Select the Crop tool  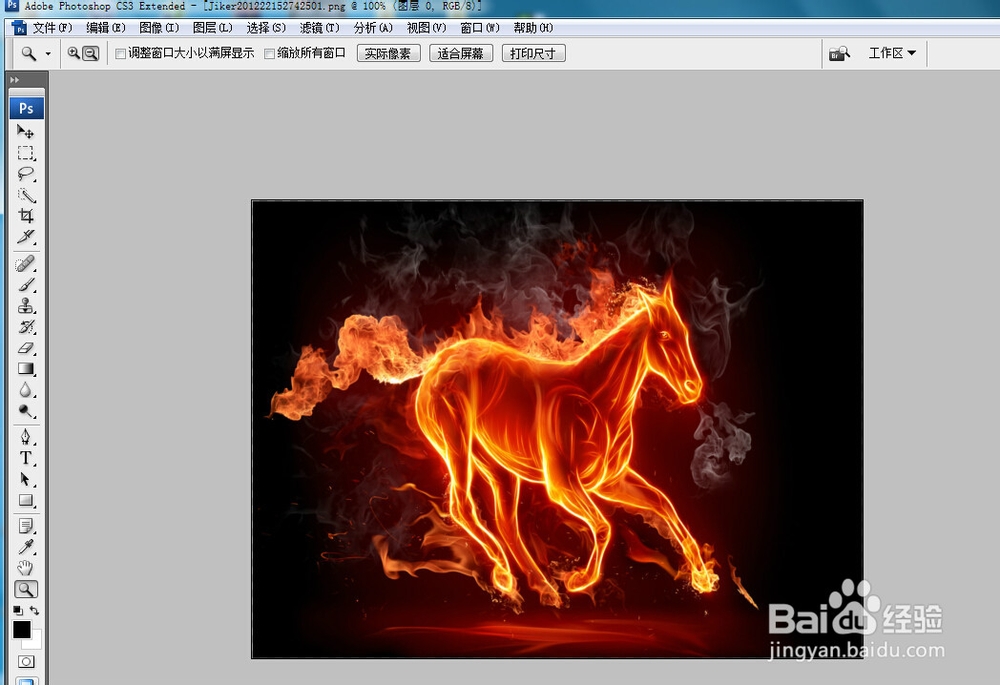[x=26, y=216]
